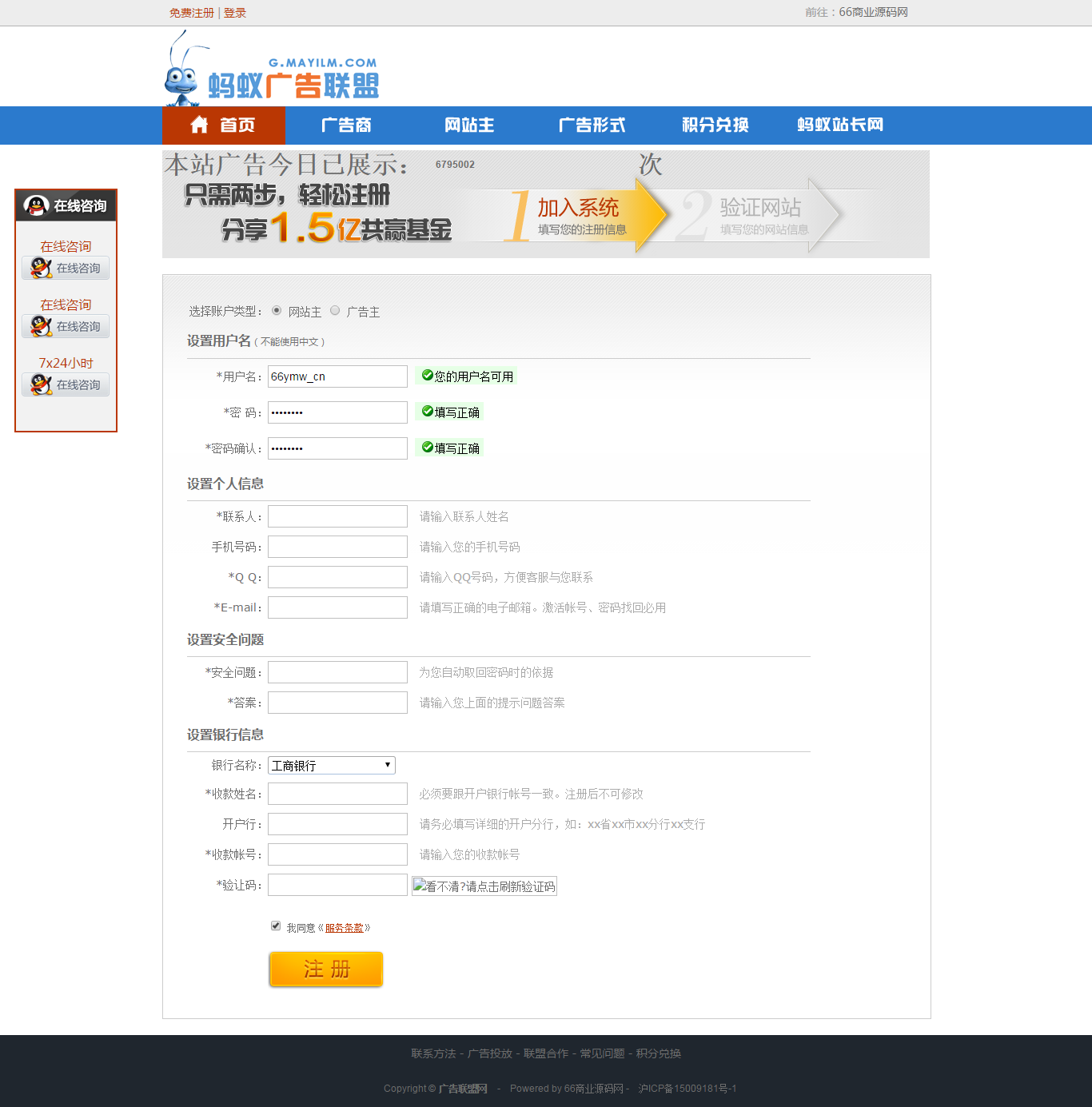
Task: Click the first QQ penguin 在线咨询 button
Action: tap(66, 269)
